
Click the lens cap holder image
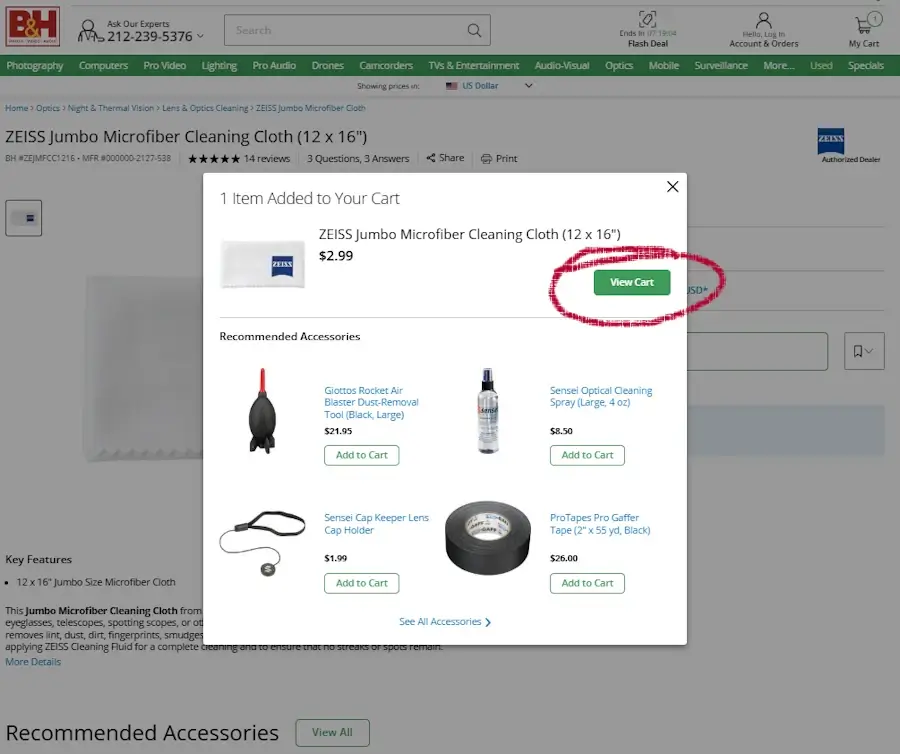click(x=263, y=543)
